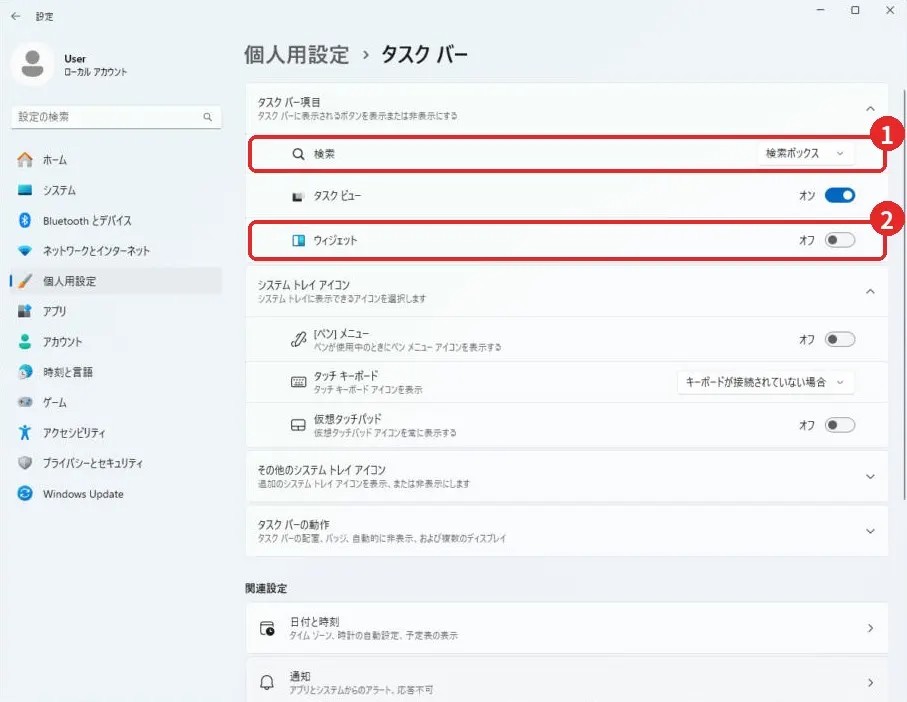The height and width of the screenshot is (702, 907).
Task: Turn off the タスク ビュー toggle
Action: 840,195
